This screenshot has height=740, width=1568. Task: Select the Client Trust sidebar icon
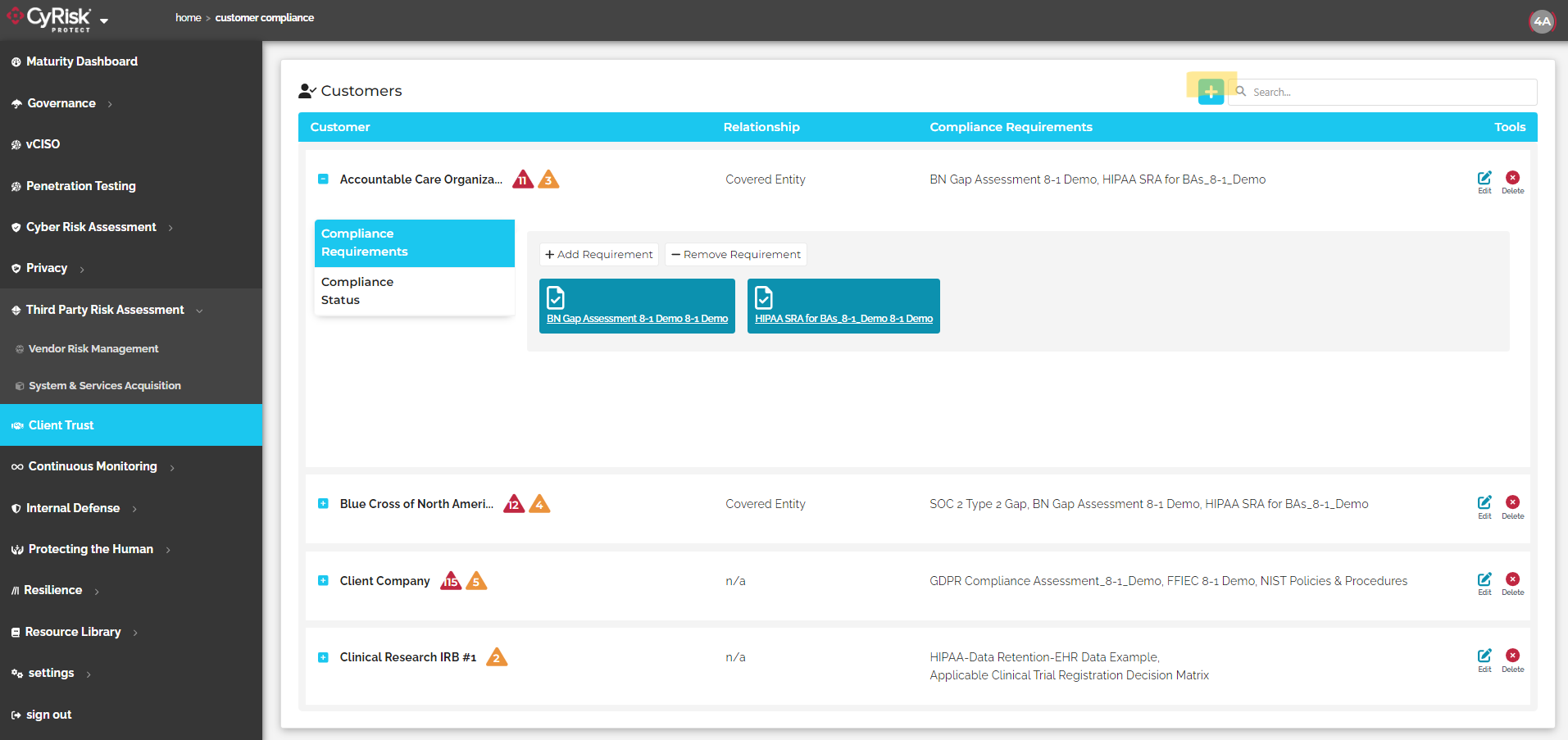[16, 425]
